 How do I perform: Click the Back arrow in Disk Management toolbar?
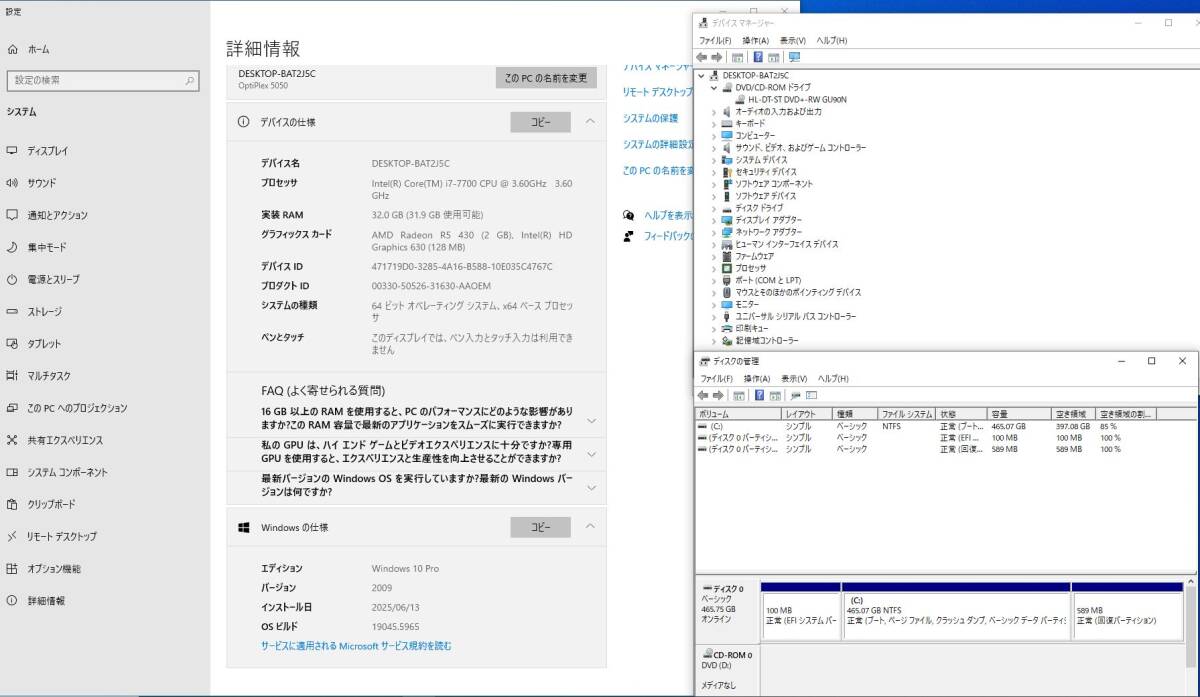click(703, 395)
